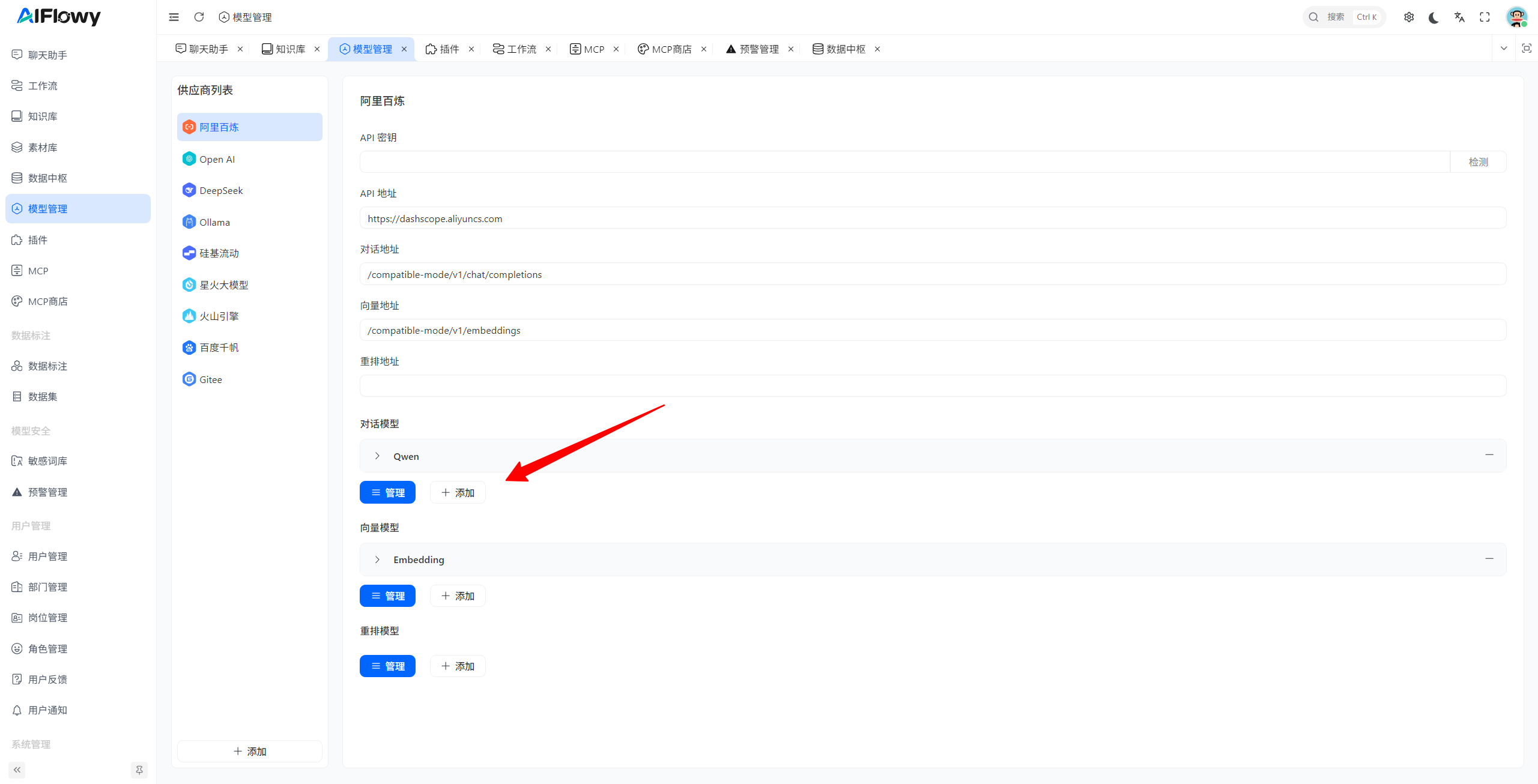Viewport: 1538px width, 784px height.
Task: Pin the sidebar with pin icon
Action: [139, 770]
